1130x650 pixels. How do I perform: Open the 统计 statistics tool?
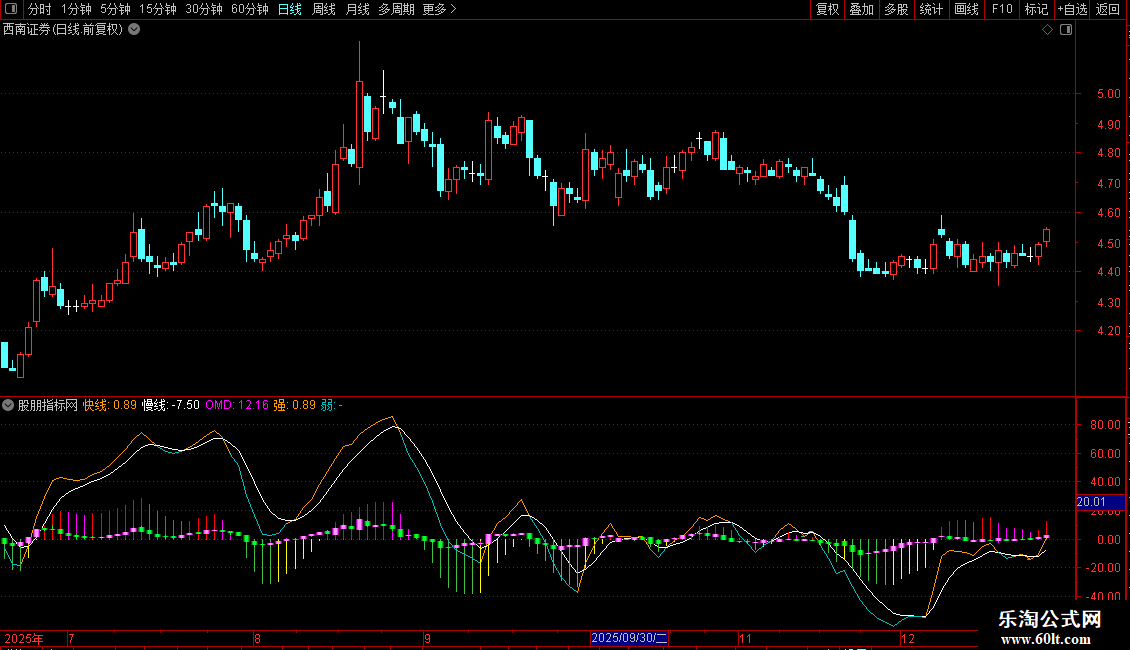click(x=931, y=10)
